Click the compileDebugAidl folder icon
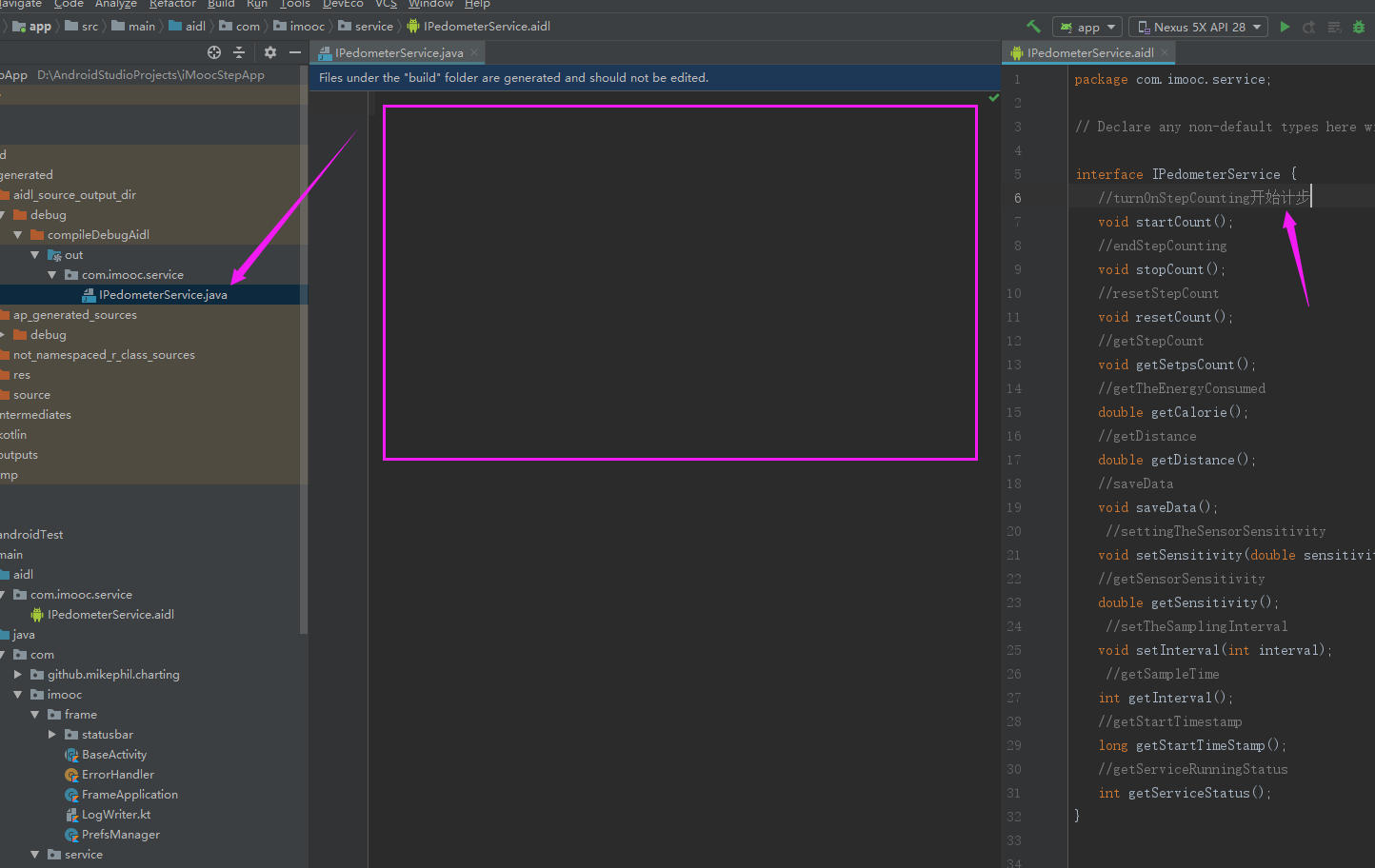Viewport: 1375px width, 868px height. 37,235
